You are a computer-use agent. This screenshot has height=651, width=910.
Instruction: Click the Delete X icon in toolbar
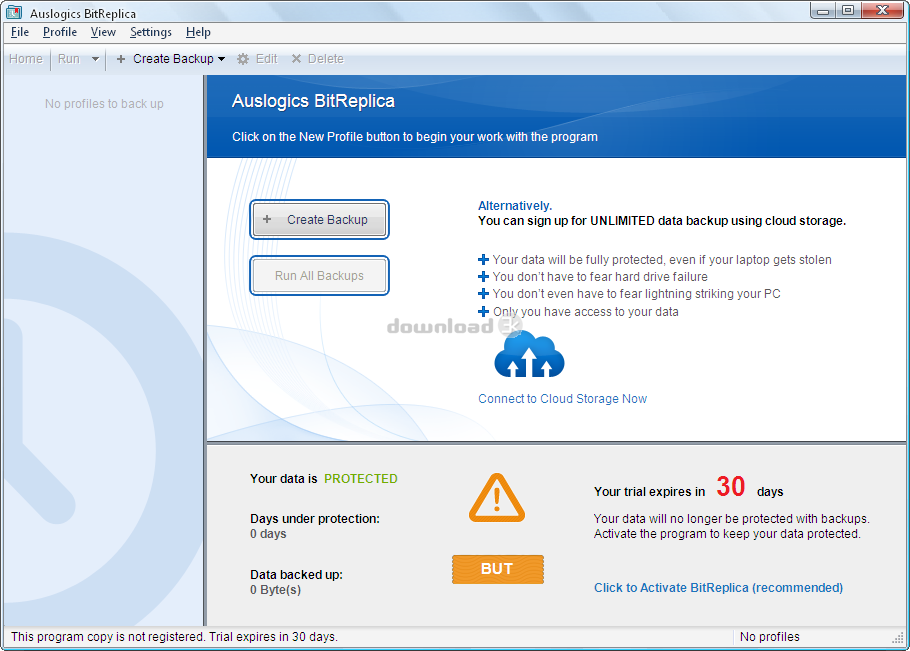click(296, 59)
